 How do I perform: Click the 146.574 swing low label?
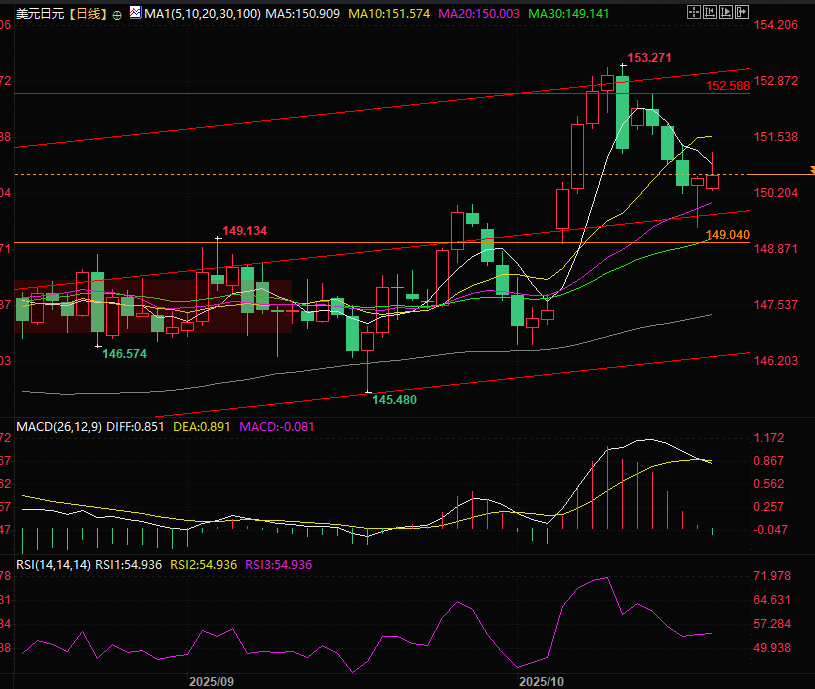click(x=124, y=354)
